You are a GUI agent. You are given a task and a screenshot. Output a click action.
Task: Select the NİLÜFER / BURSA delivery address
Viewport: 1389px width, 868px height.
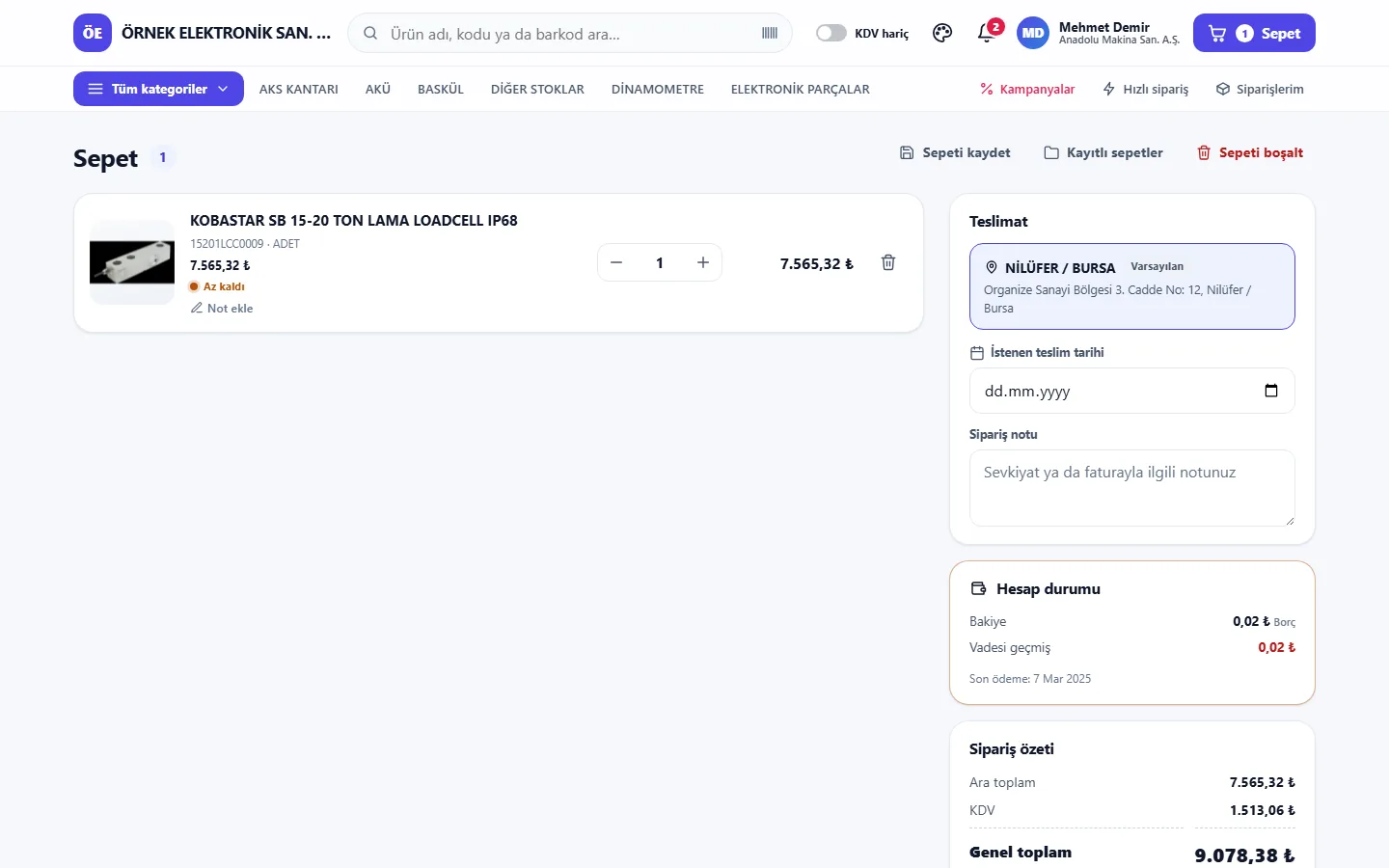(1132, 286)
